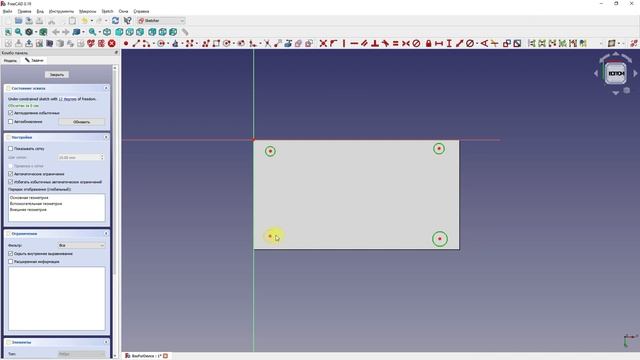Apply the Equal constraint
The image size is (640, 360).
(395, 43)
